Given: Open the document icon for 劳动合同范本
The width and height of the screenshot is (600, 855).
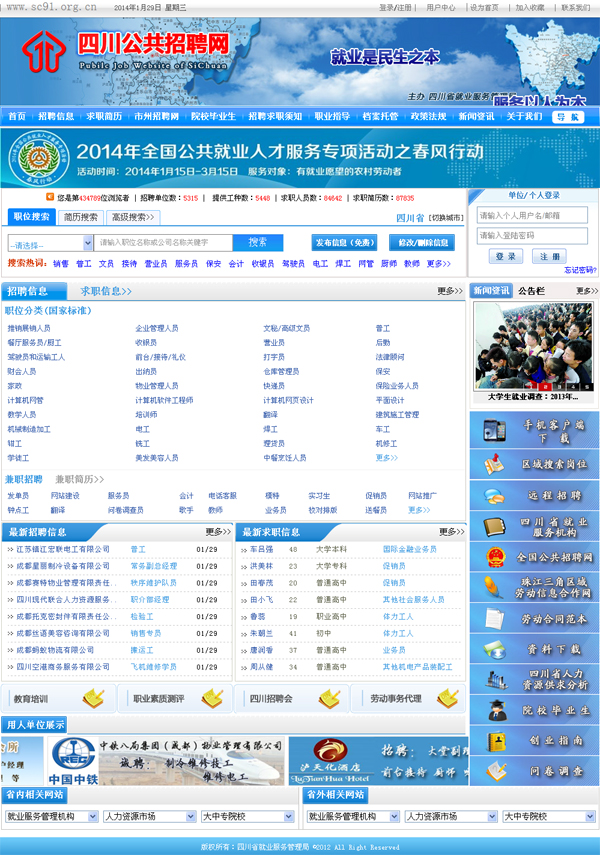Looking at the screenshot, I should coord(495,619).
